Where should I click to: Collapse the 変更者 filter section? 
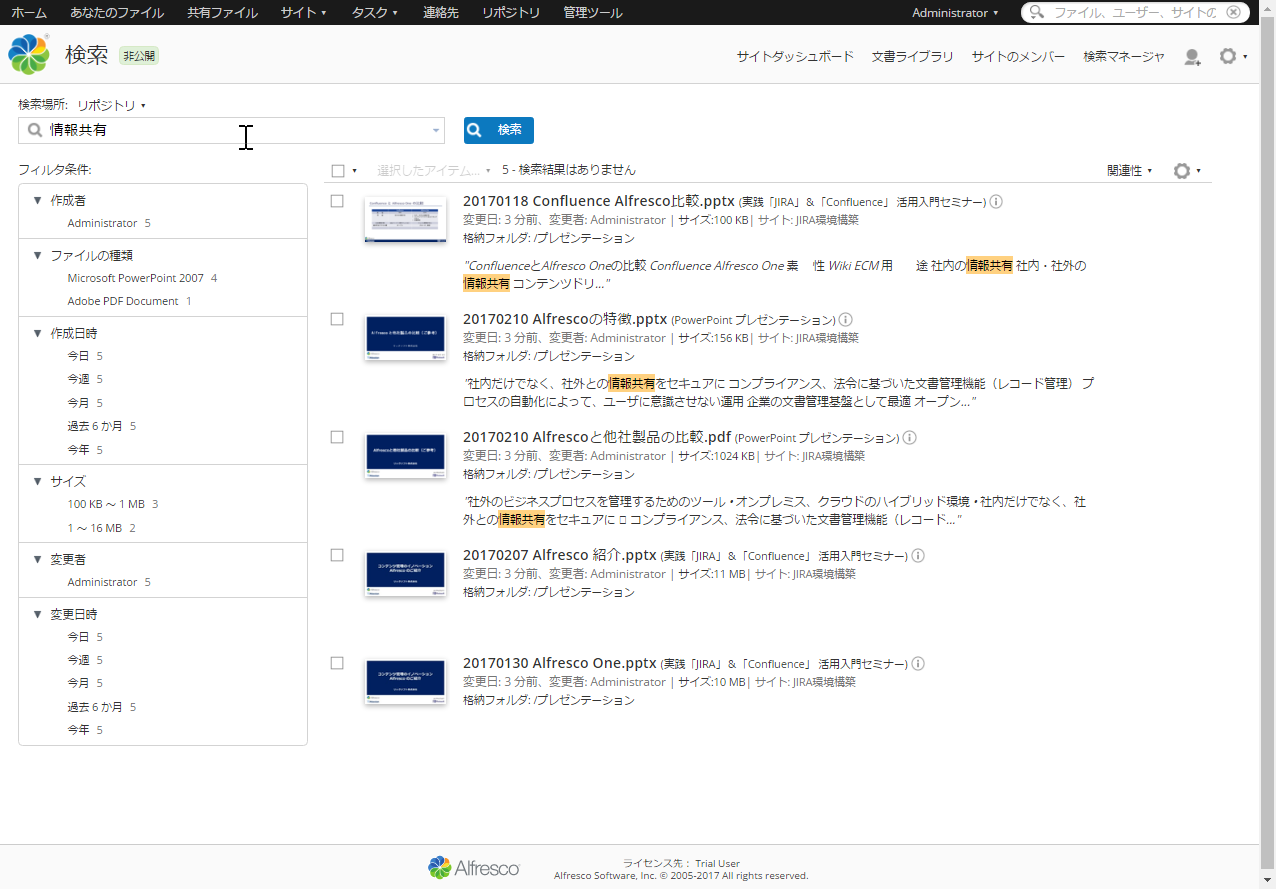(x=38, y=560)
